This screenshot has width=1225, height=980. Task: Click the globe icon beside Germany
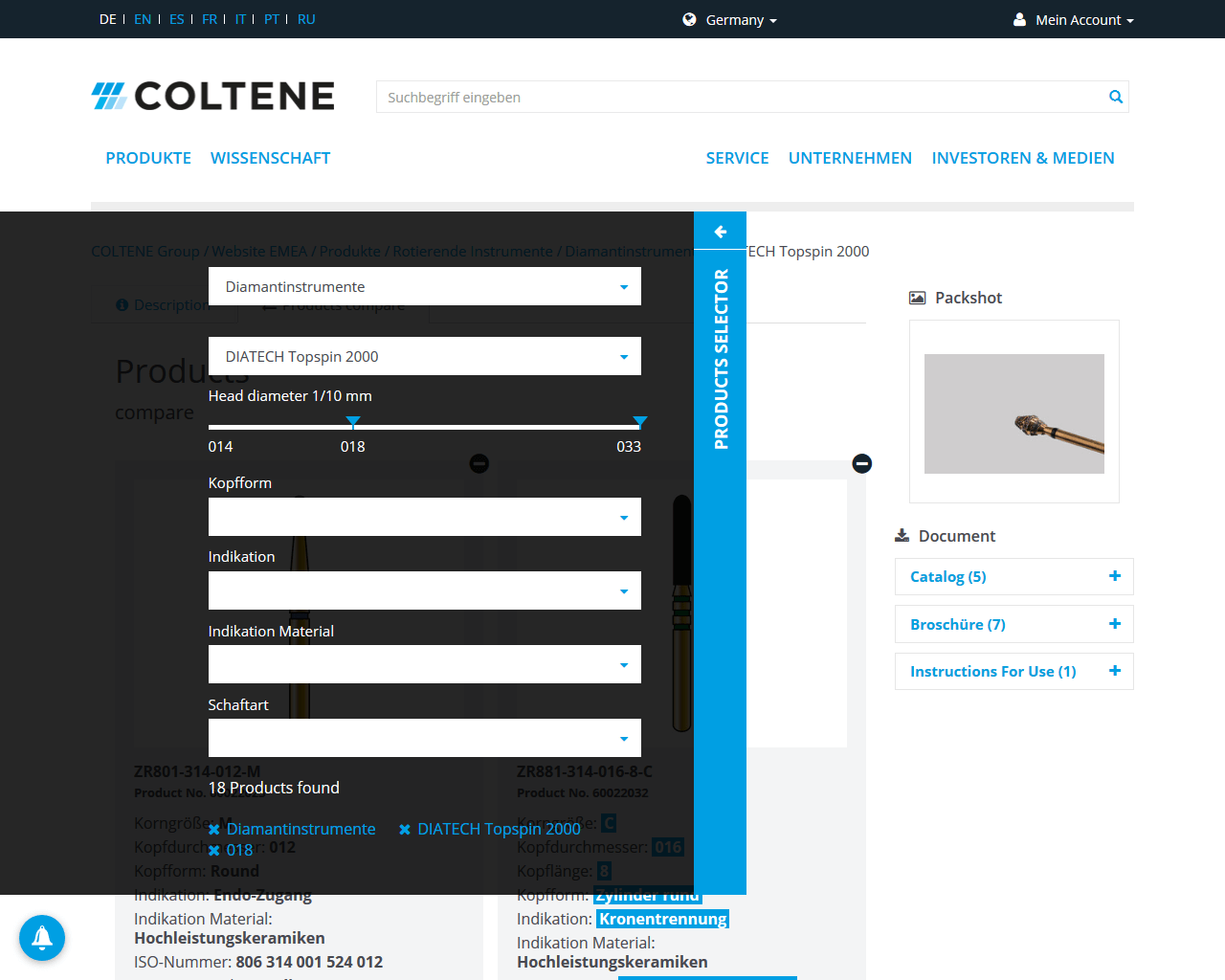689,19
